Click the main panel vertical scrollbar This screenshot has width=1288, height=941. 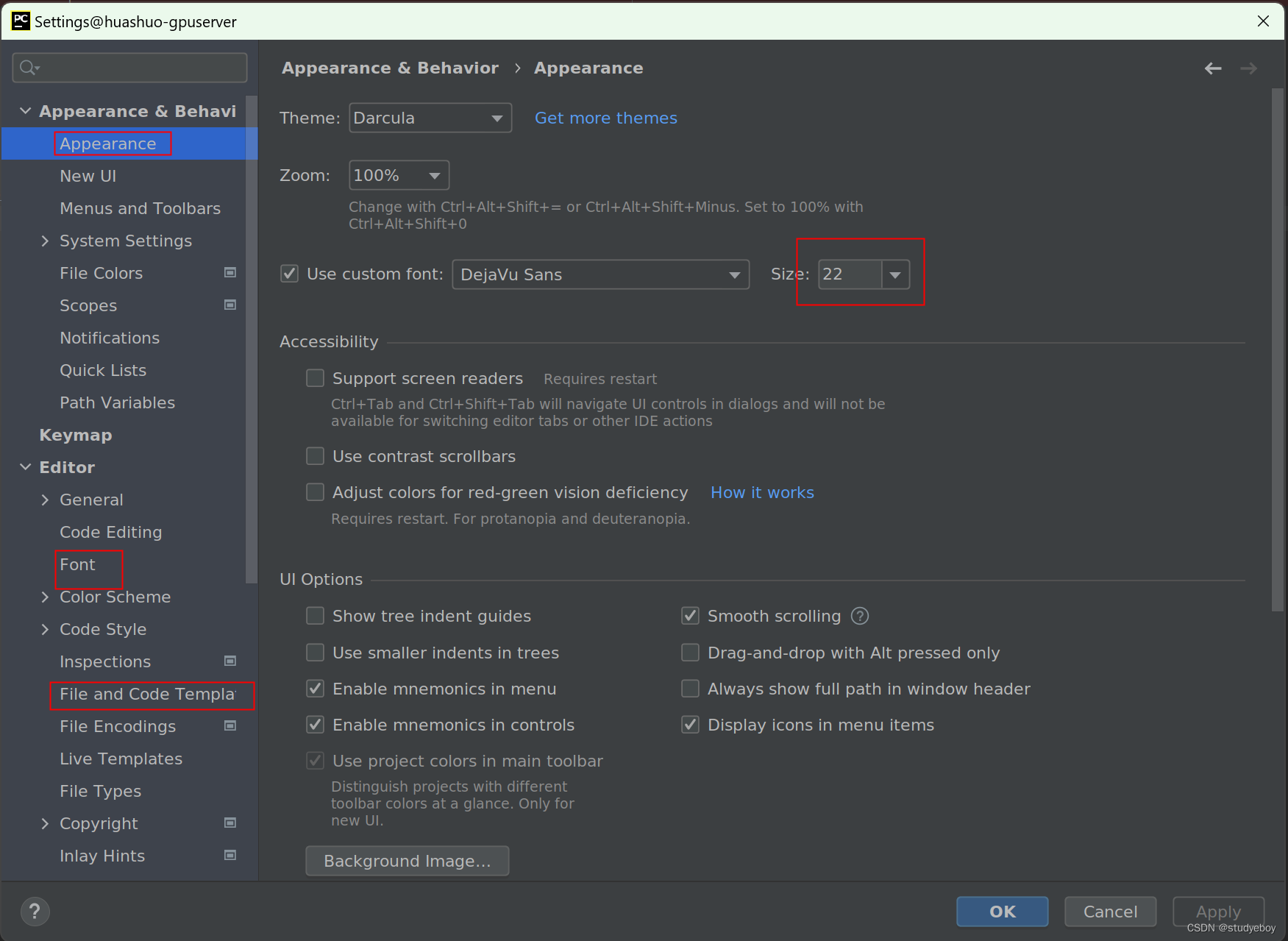(1277, 349)
